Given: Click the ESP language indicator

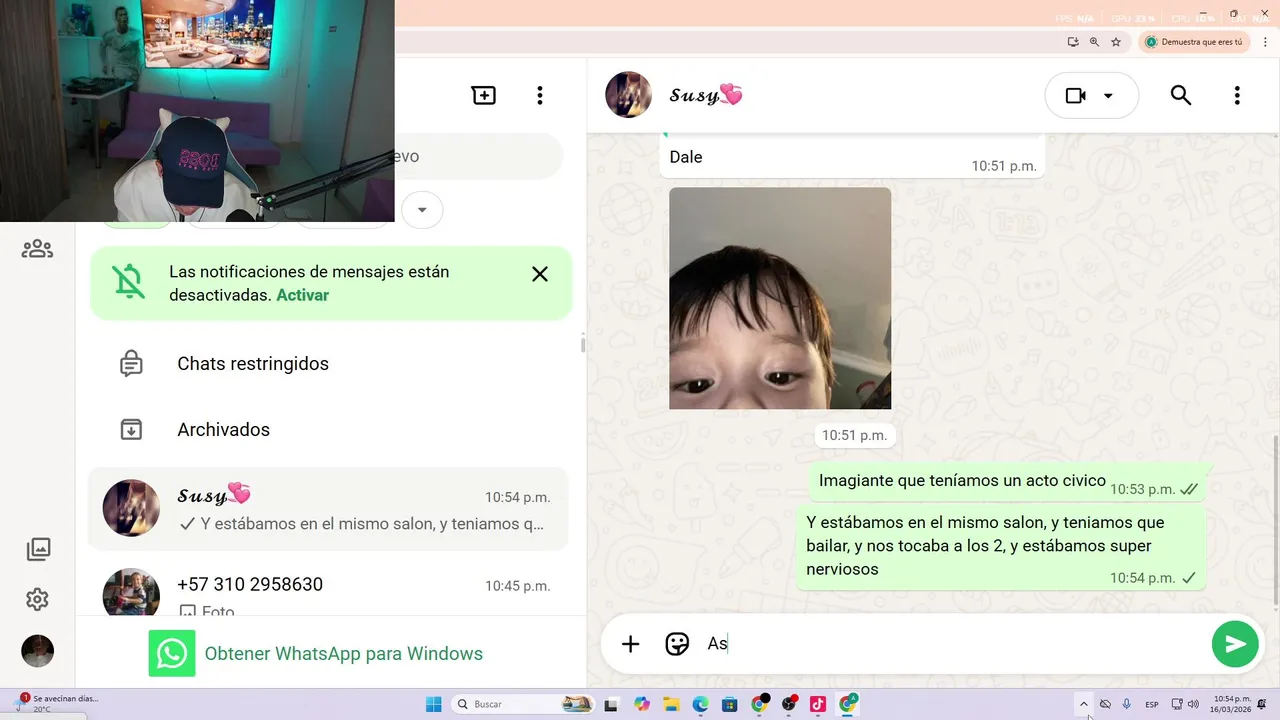Looking at the screenshot, I should point(1152,704).
